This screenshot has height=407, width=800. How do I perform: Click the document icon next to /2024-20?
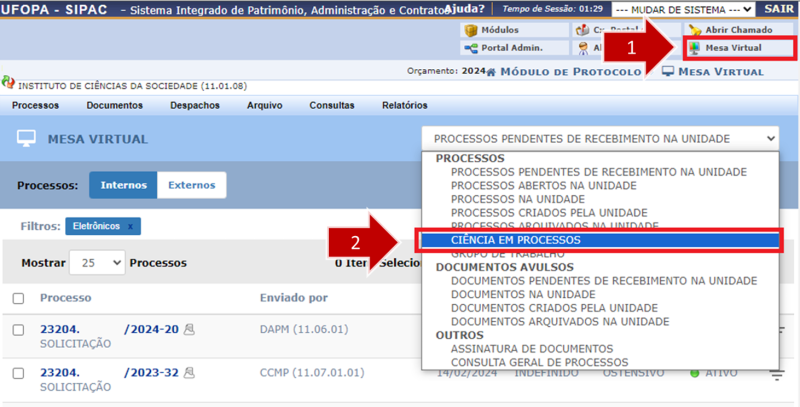click(x=189, y=329)
